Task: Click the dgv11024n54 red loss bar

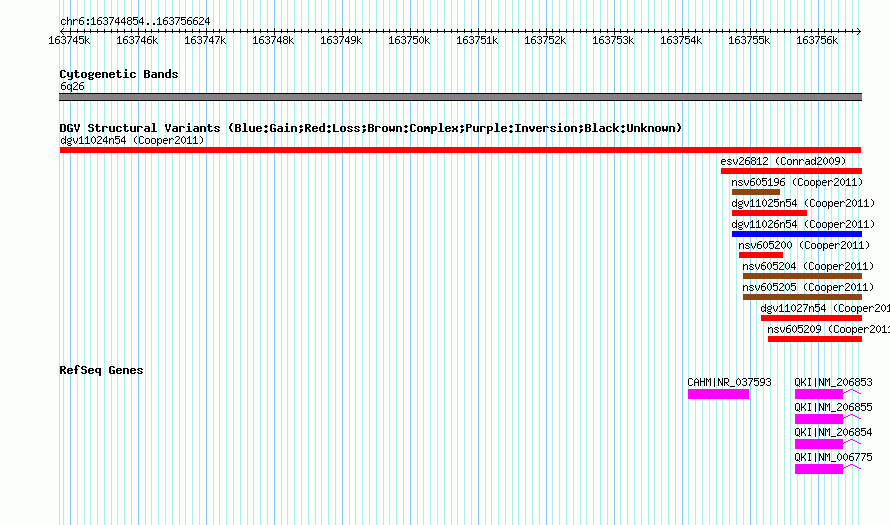Action: 460,150
